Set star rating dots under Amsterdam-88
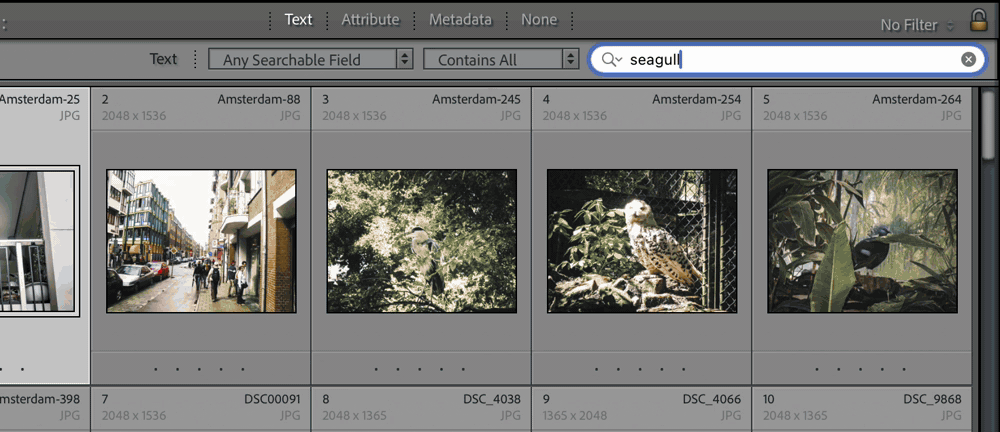 point(199,369)
